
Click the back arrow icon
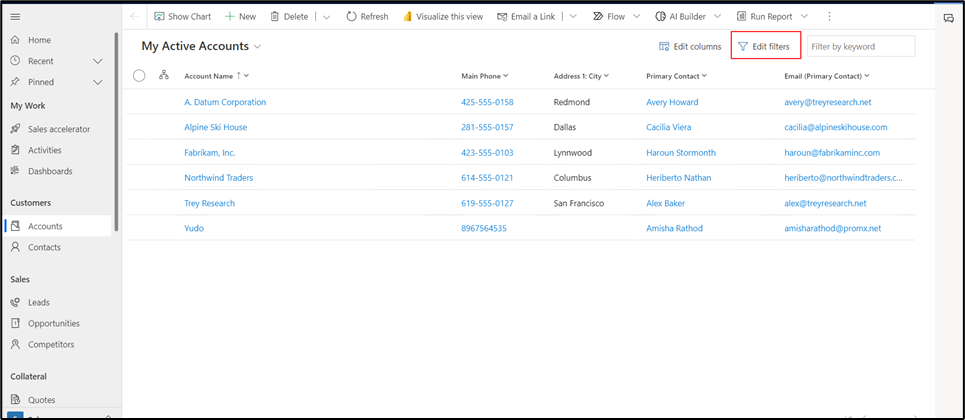pyautogui.click(x=135, y=17)
